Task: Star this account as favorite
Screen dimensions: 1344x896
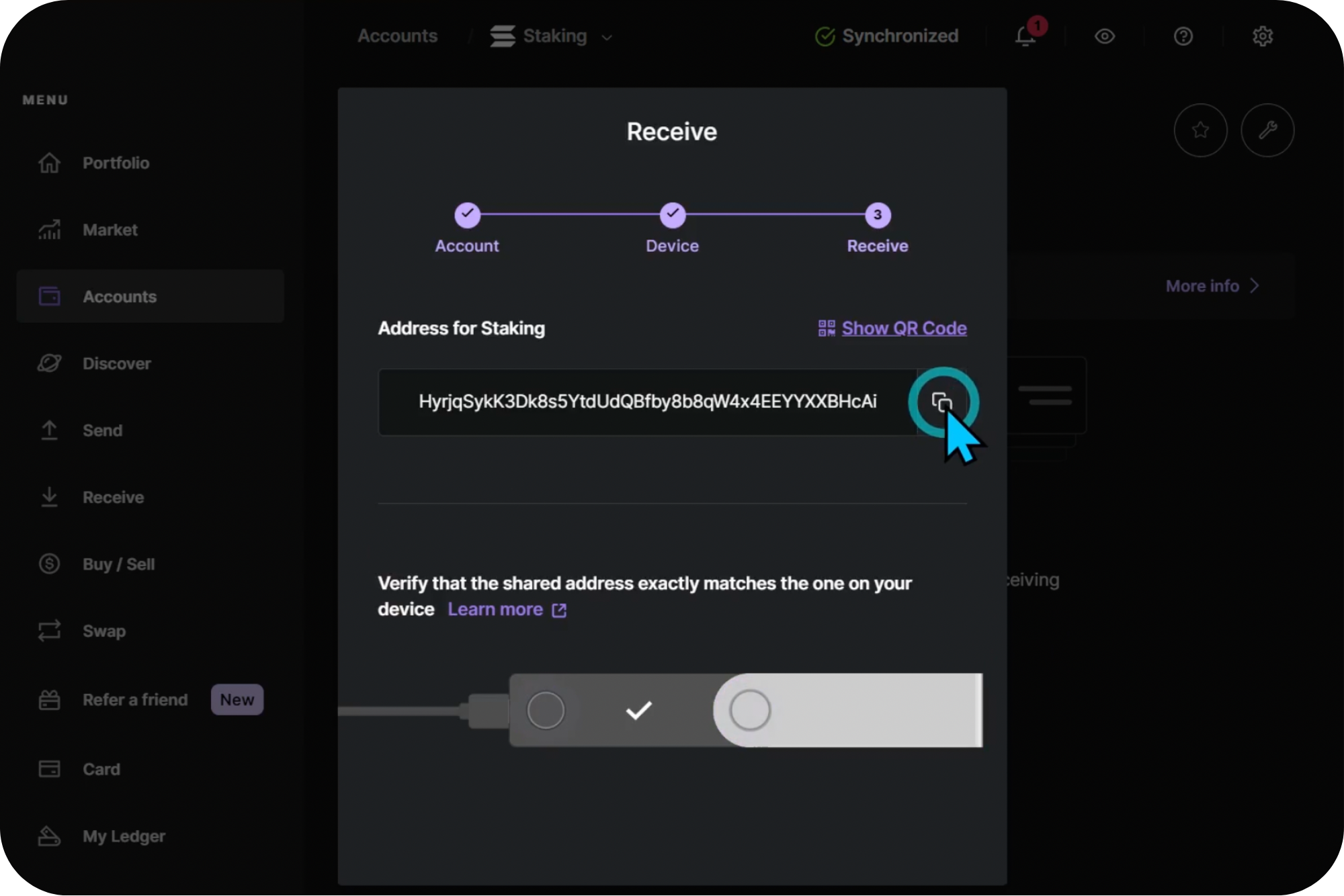Action: pyautogui.click(x=1200, y=130)
